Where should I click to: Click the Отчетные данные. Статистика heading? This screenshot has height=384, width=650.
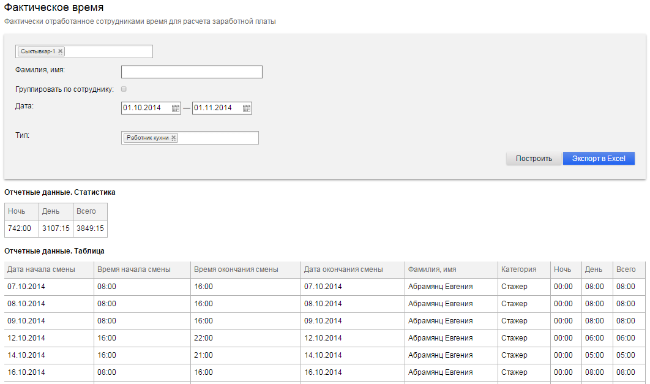tap(60, 192)
